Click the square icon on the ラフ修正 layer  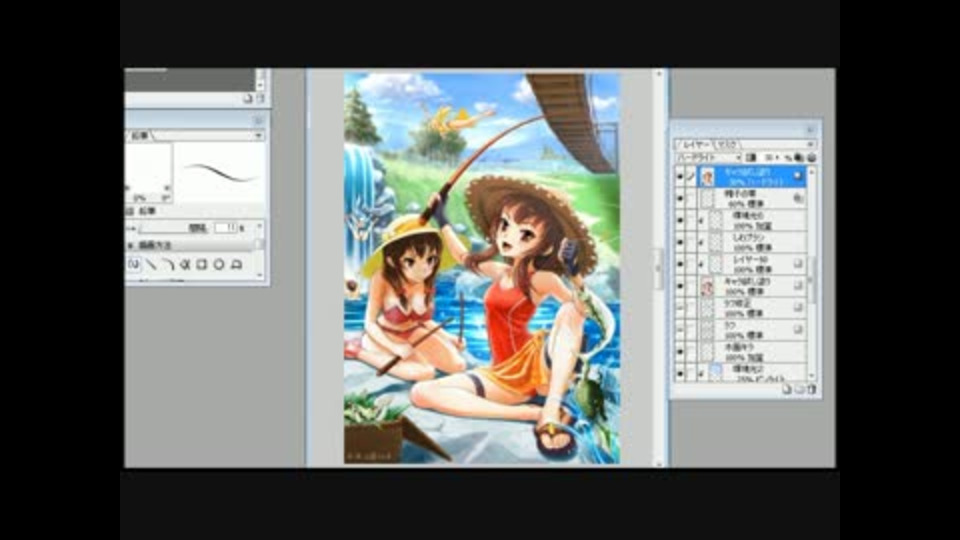(798, 307)
